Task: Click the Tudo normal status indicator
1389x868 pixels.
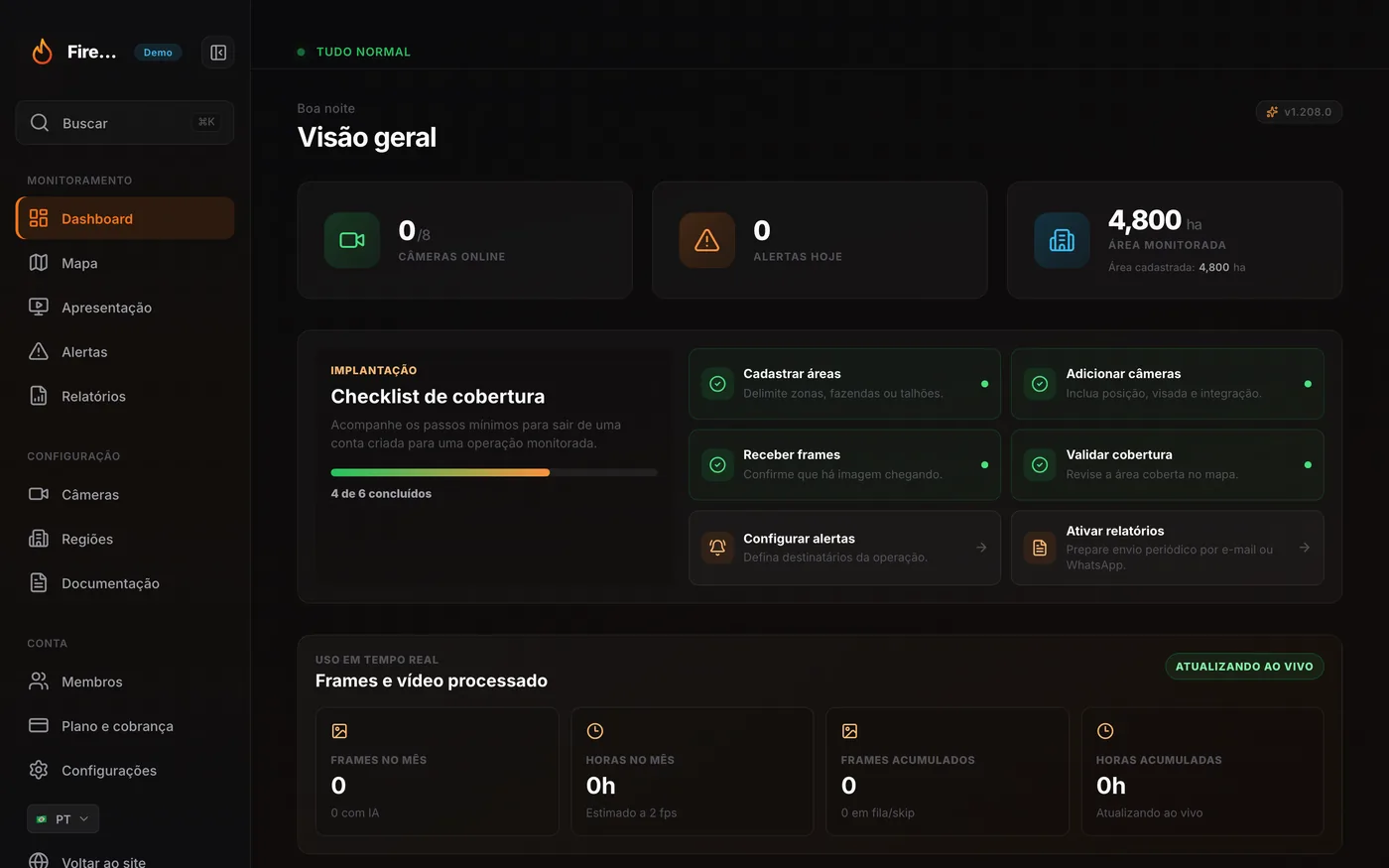Action: coord(353,52)
